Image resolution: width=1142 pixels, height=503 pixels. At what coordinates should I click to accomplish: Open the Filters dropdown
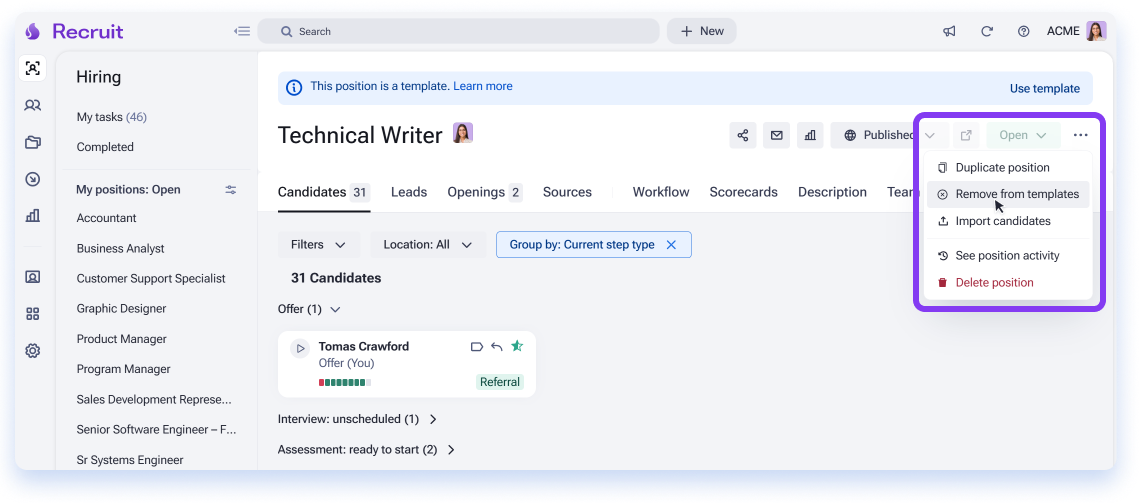[x=318, y=245]
